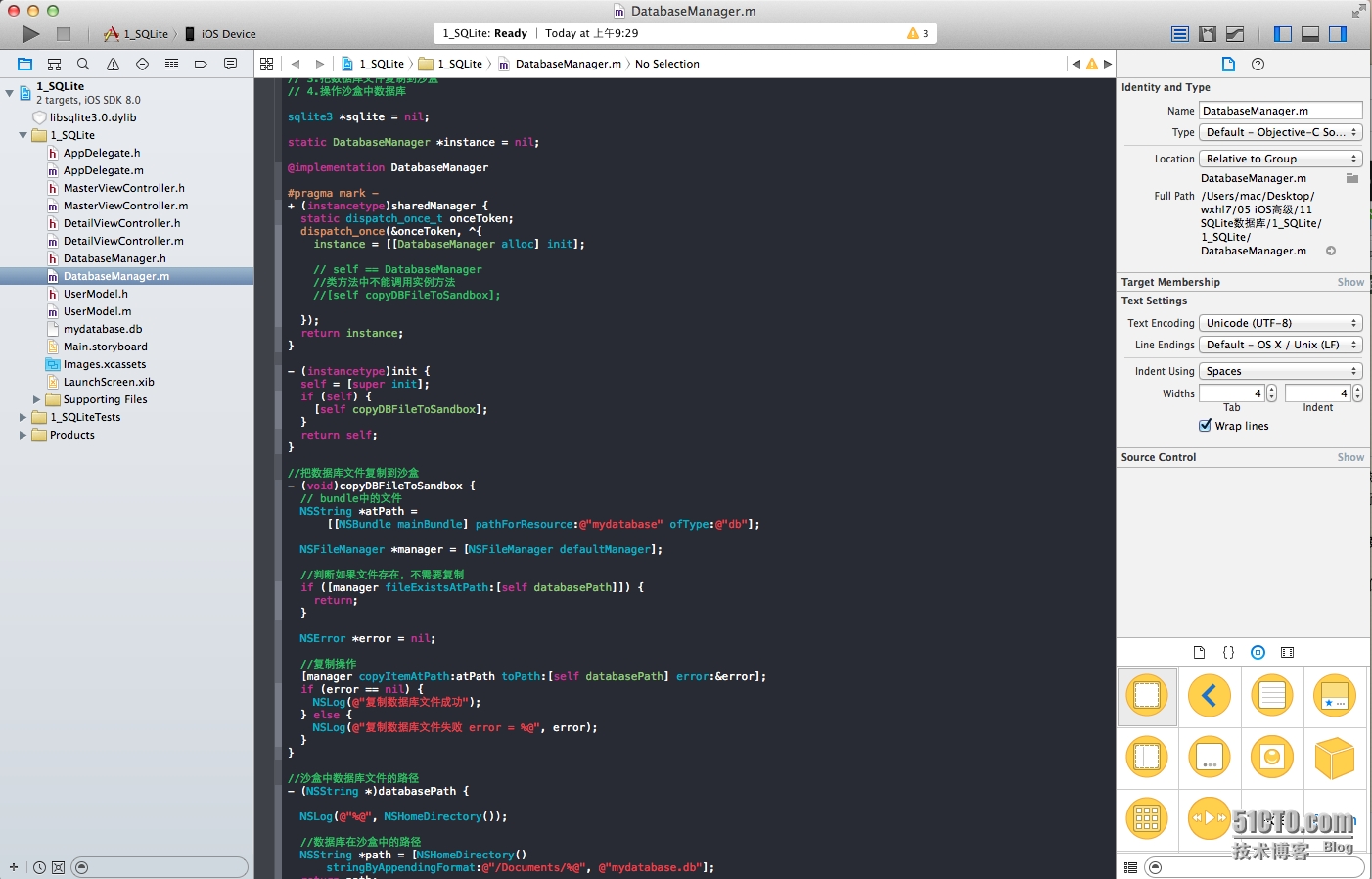This screenshot has width=1372, height=879.
Task: Run the project with the Play button
Action: tap(31, 34)
